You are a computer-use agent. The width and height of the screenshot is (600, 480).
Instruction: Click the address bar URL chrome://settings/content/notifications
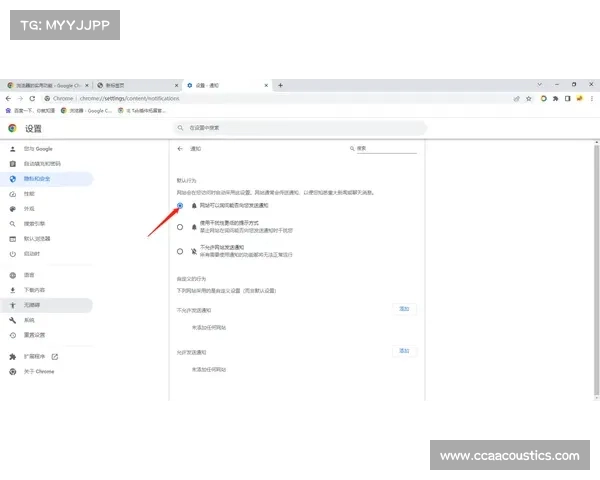click(130, 98)
